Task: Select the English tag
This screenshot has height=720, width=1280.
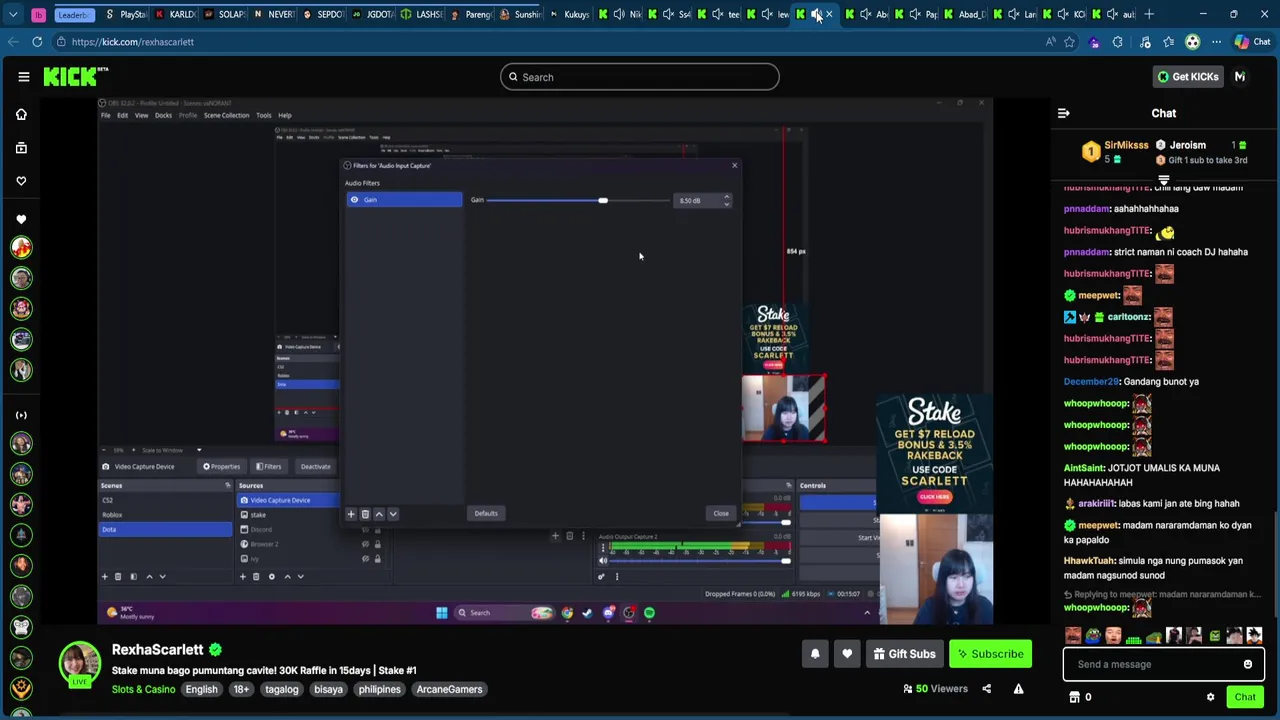Action: [x=201, y=689]
